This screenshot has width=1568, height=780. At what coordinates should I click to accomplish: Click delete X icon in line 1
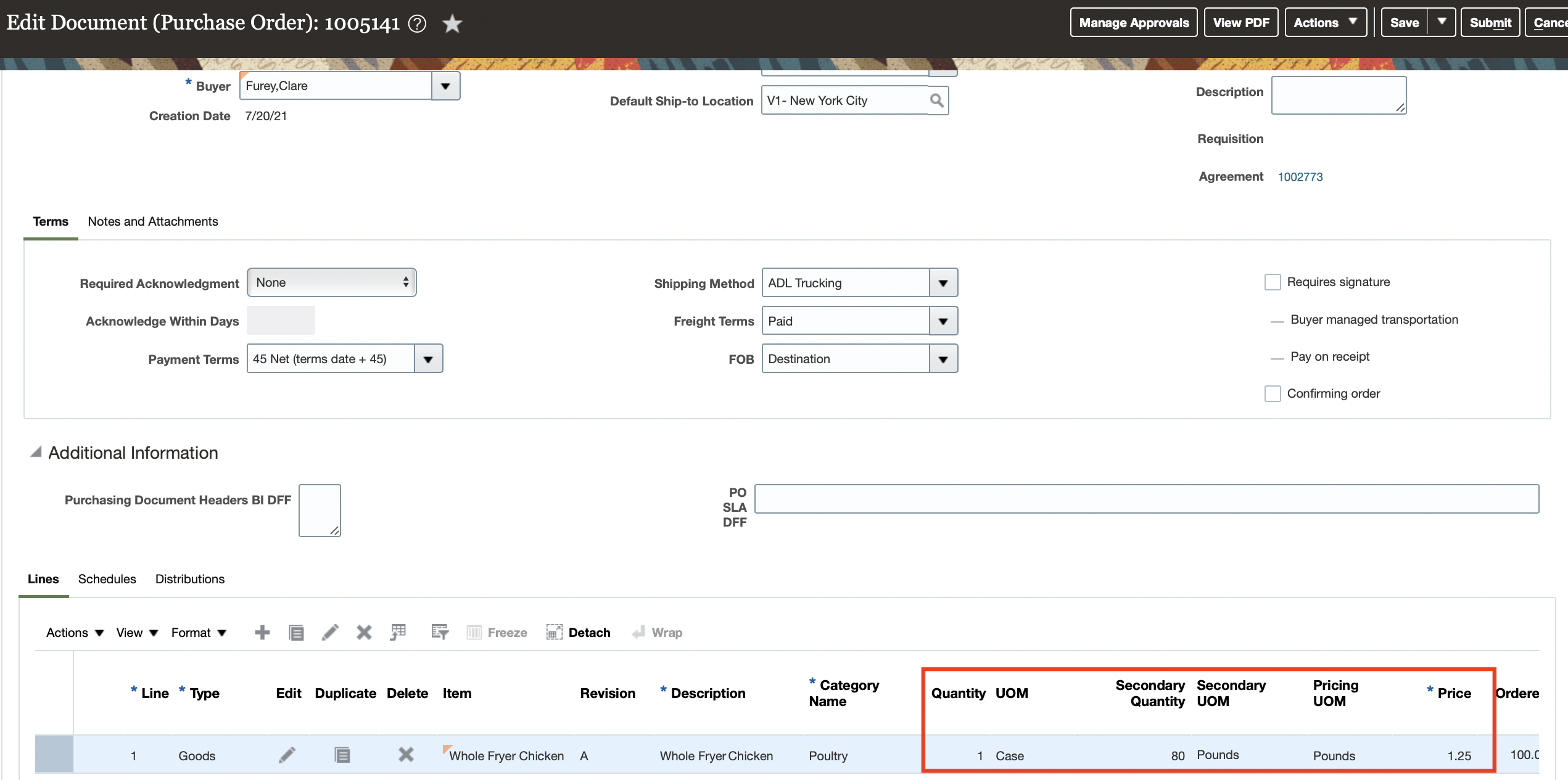coord(405,755)
